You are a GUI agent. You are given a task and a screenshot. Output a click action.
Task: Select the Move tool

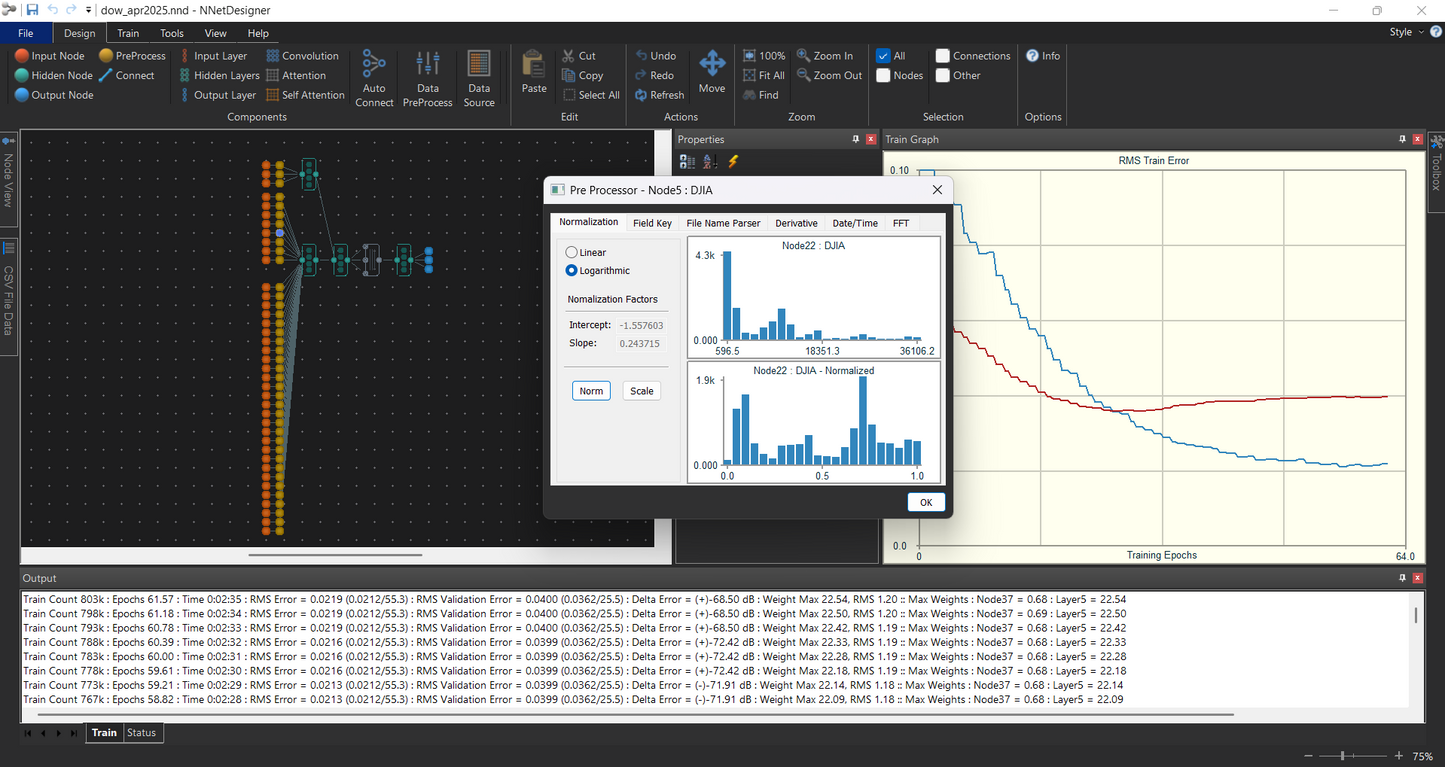712,66
